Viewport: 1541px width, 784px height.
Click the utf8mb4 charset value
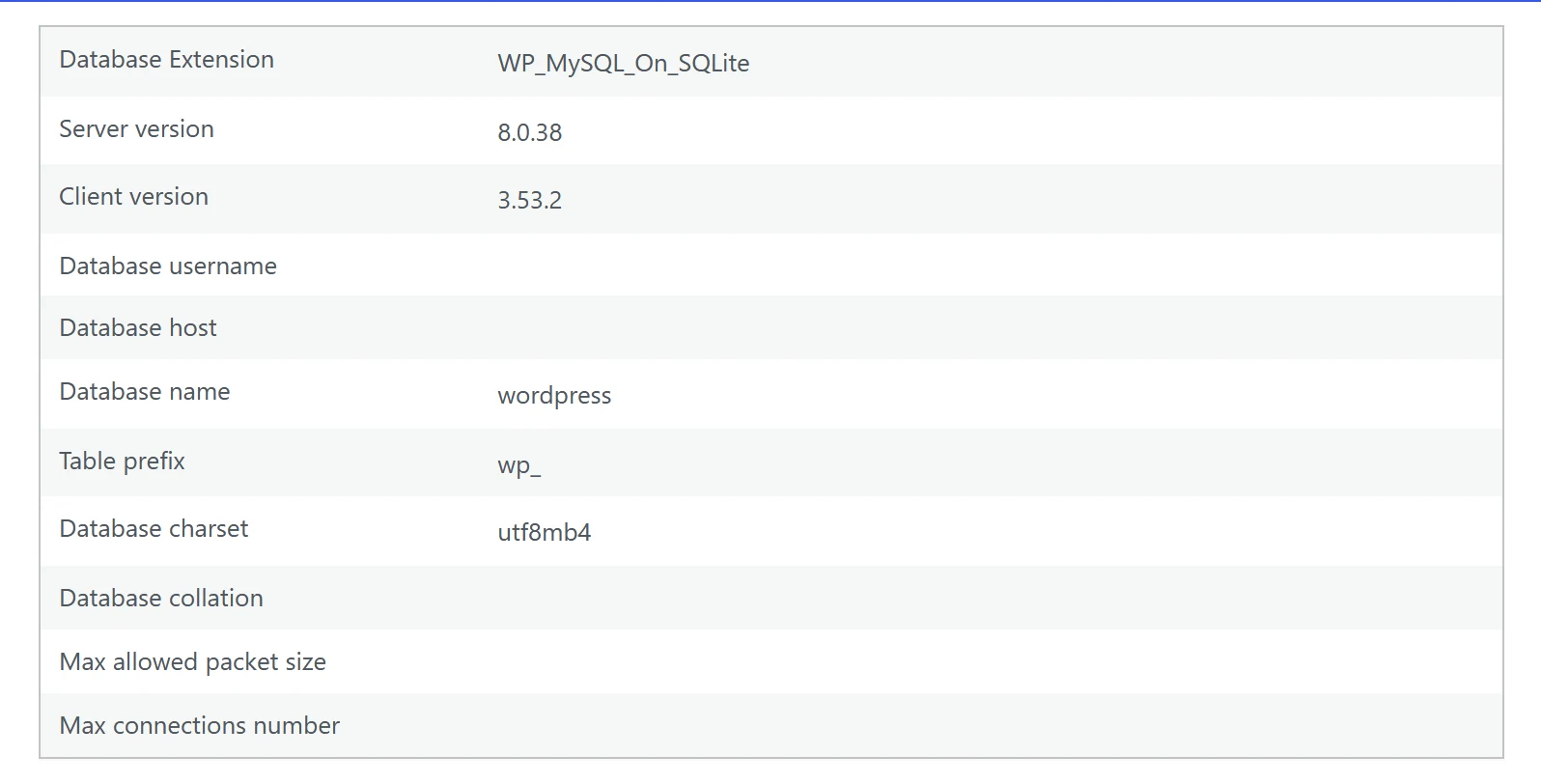click(x=544, y=533)
